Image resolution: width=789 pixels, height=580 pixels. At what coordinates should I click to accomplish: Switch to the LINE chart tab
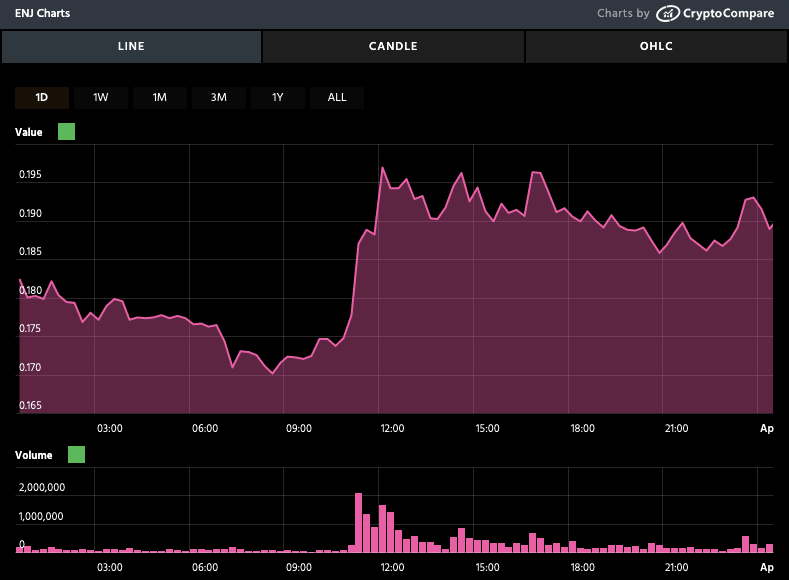click(x=131, y=46)
